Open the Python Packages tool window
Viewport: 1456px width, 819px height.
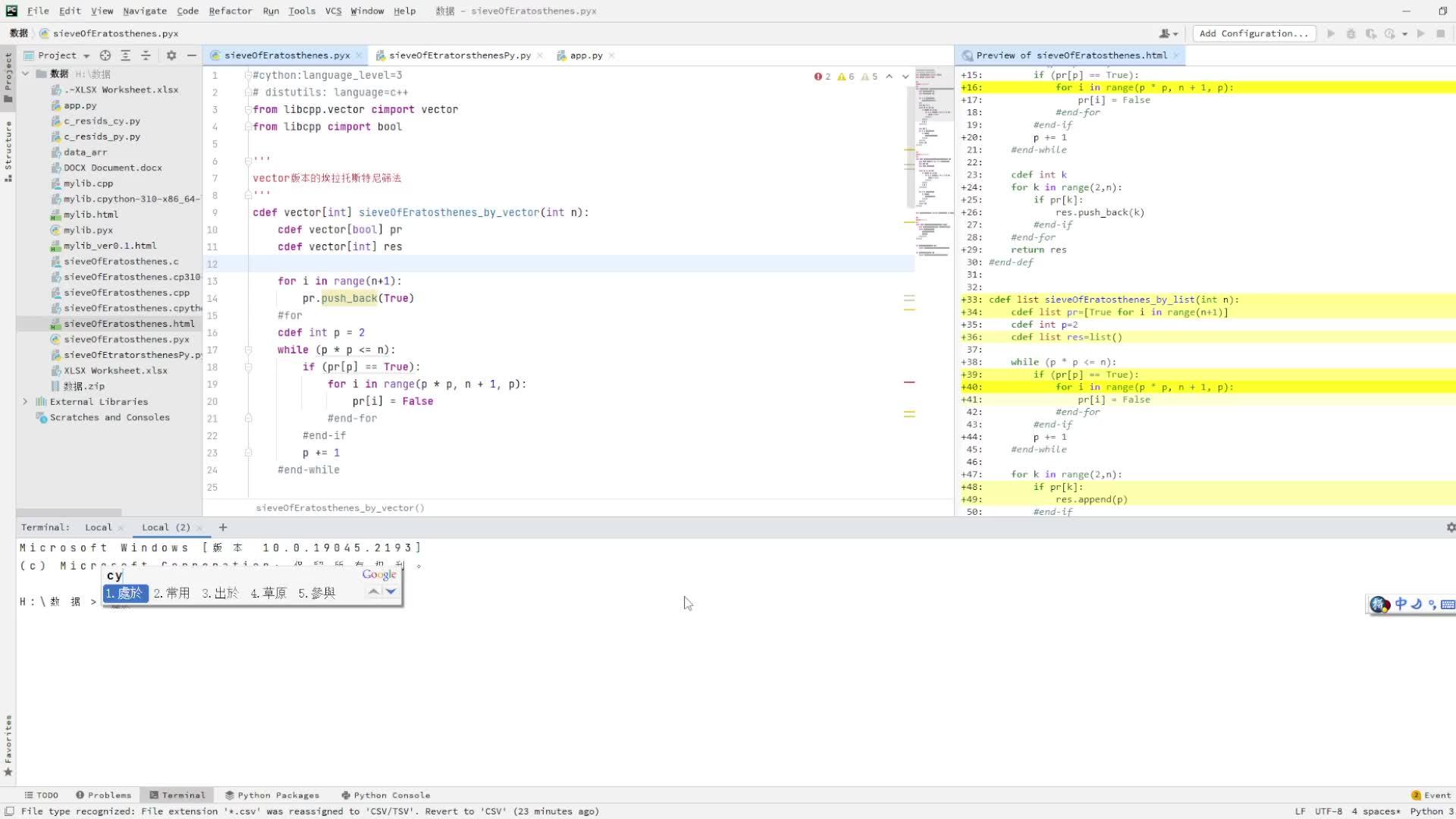(x=272, y=795)
